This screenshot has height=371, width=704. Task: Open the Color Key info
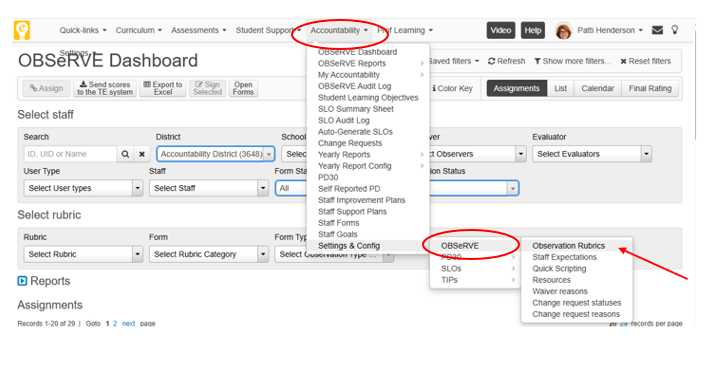[x=452, y=88]
